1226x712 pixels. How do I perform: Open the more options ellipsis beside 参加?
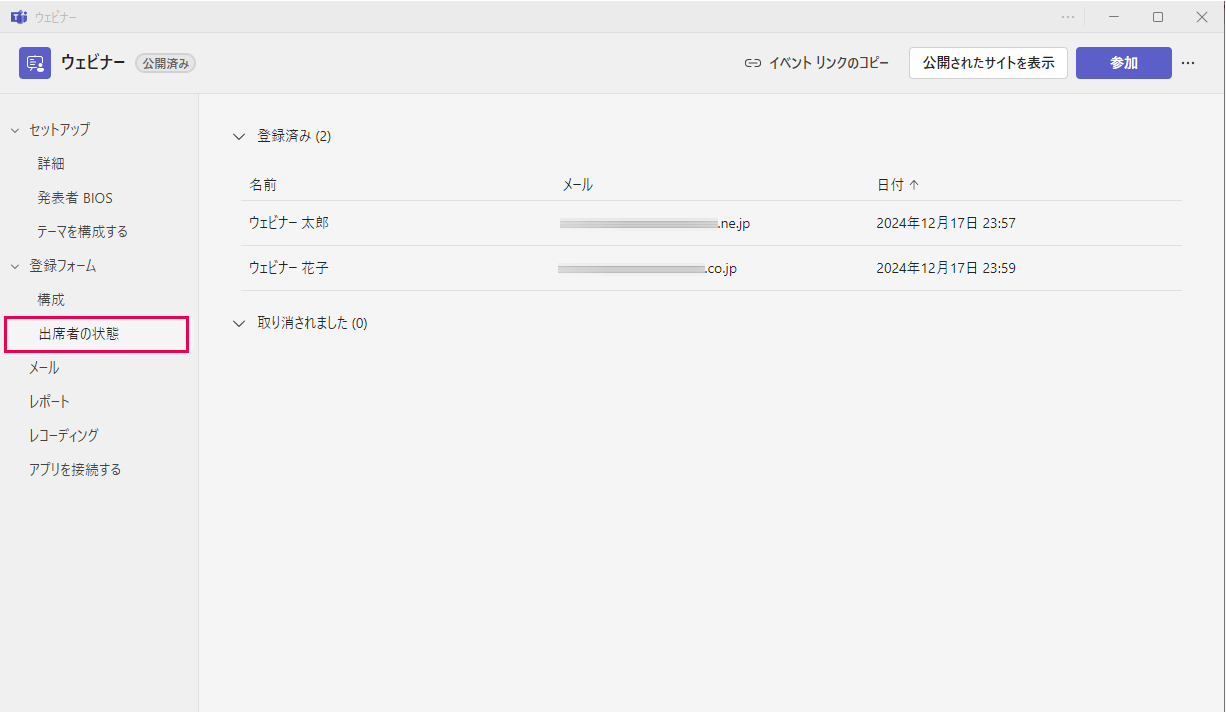pos(1188,63)
